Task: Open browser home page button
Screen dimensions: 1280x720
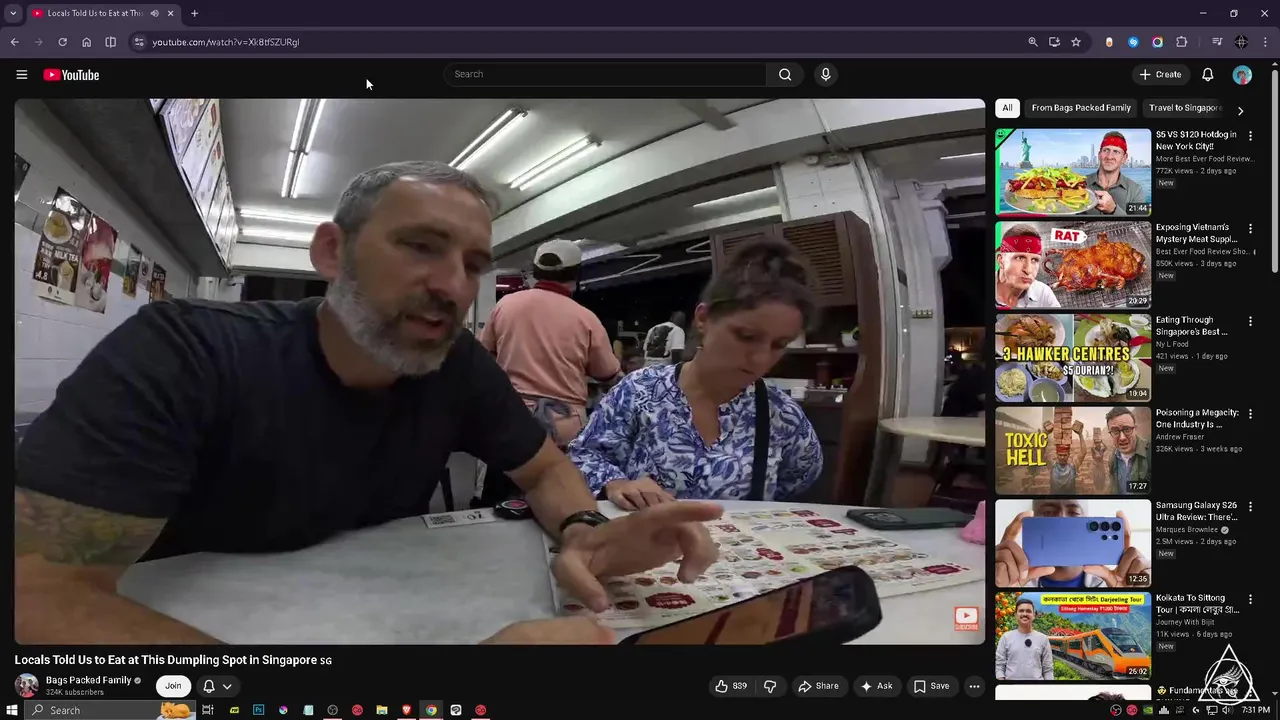Action: click(86, 42)
